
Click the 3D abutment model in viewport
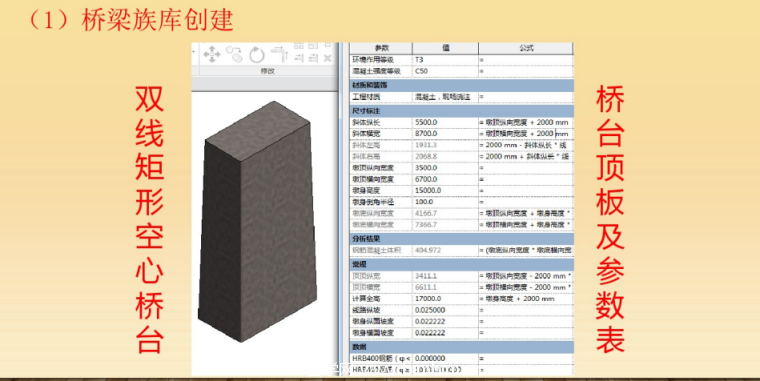[257, 221]
